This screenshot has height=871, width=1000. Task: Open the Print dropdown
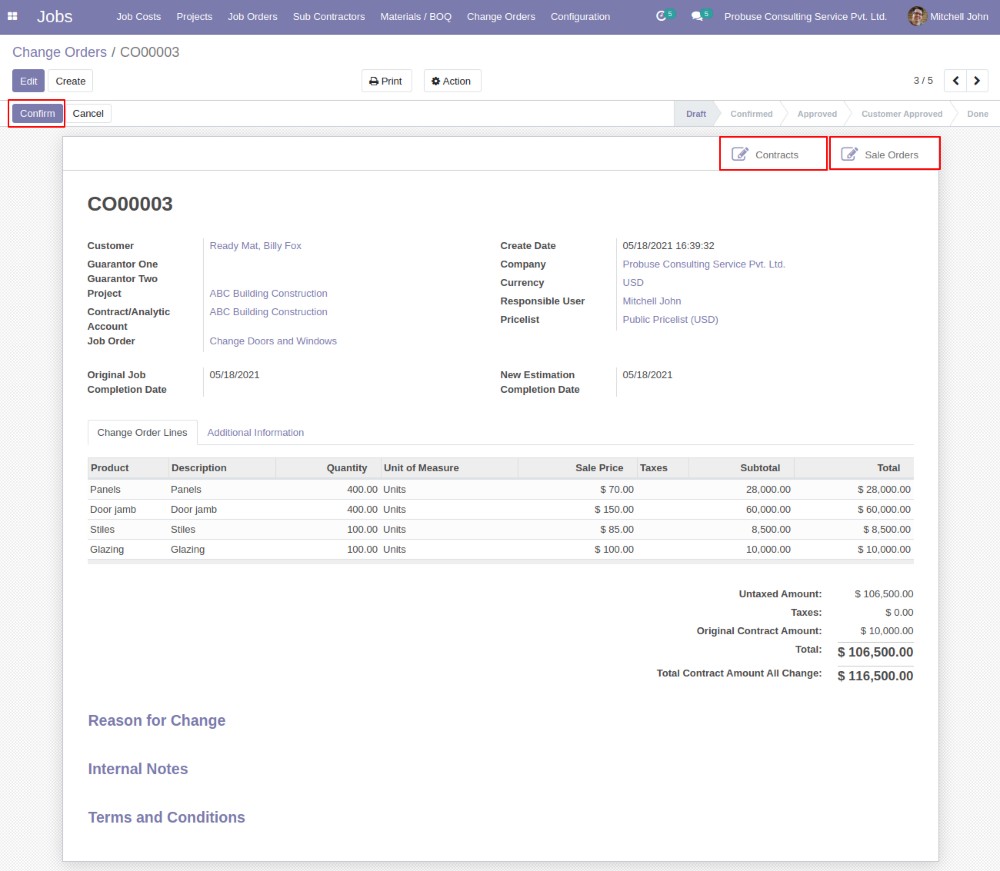click(386, 81)
